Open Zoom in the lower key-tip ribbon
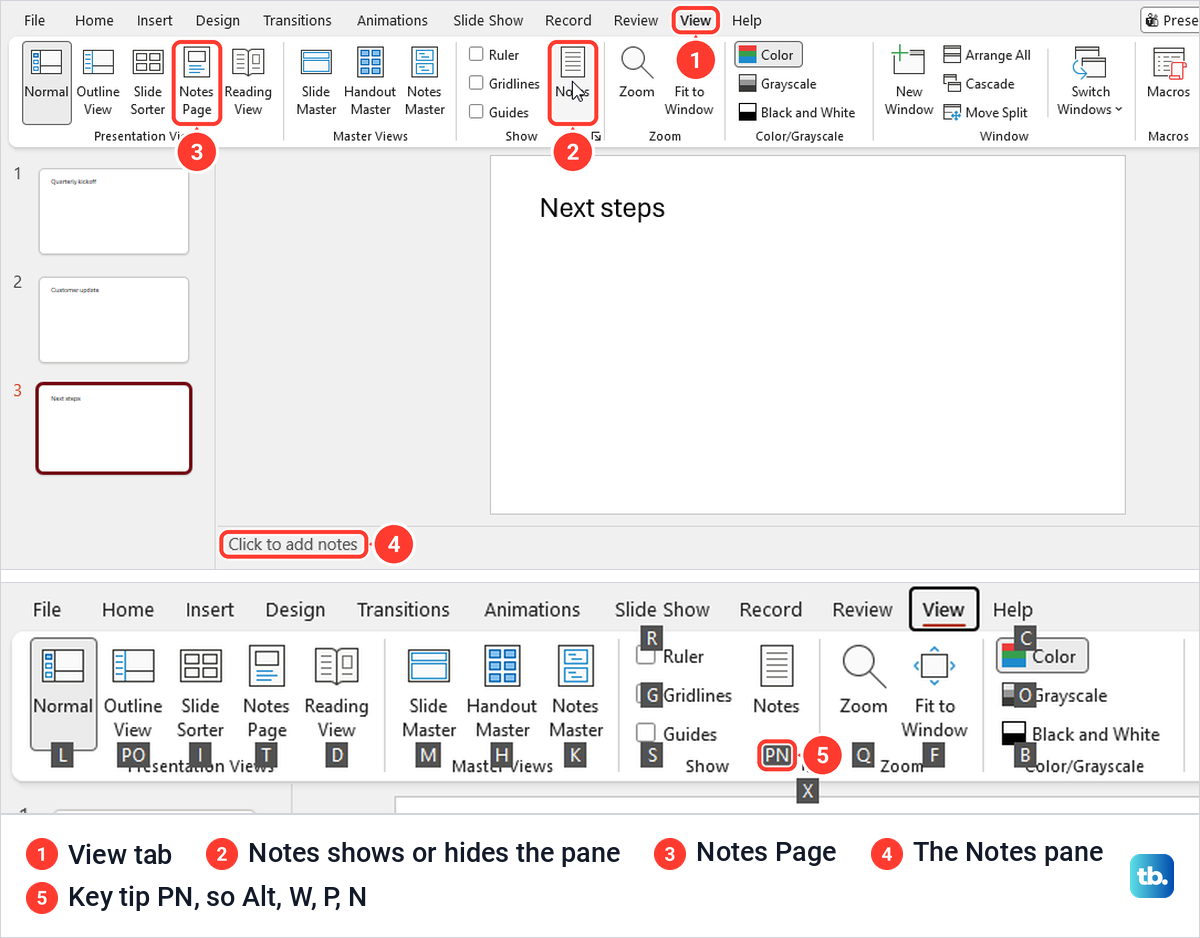Viewport: 1200px width, 938px height. (x=863, y=680)
